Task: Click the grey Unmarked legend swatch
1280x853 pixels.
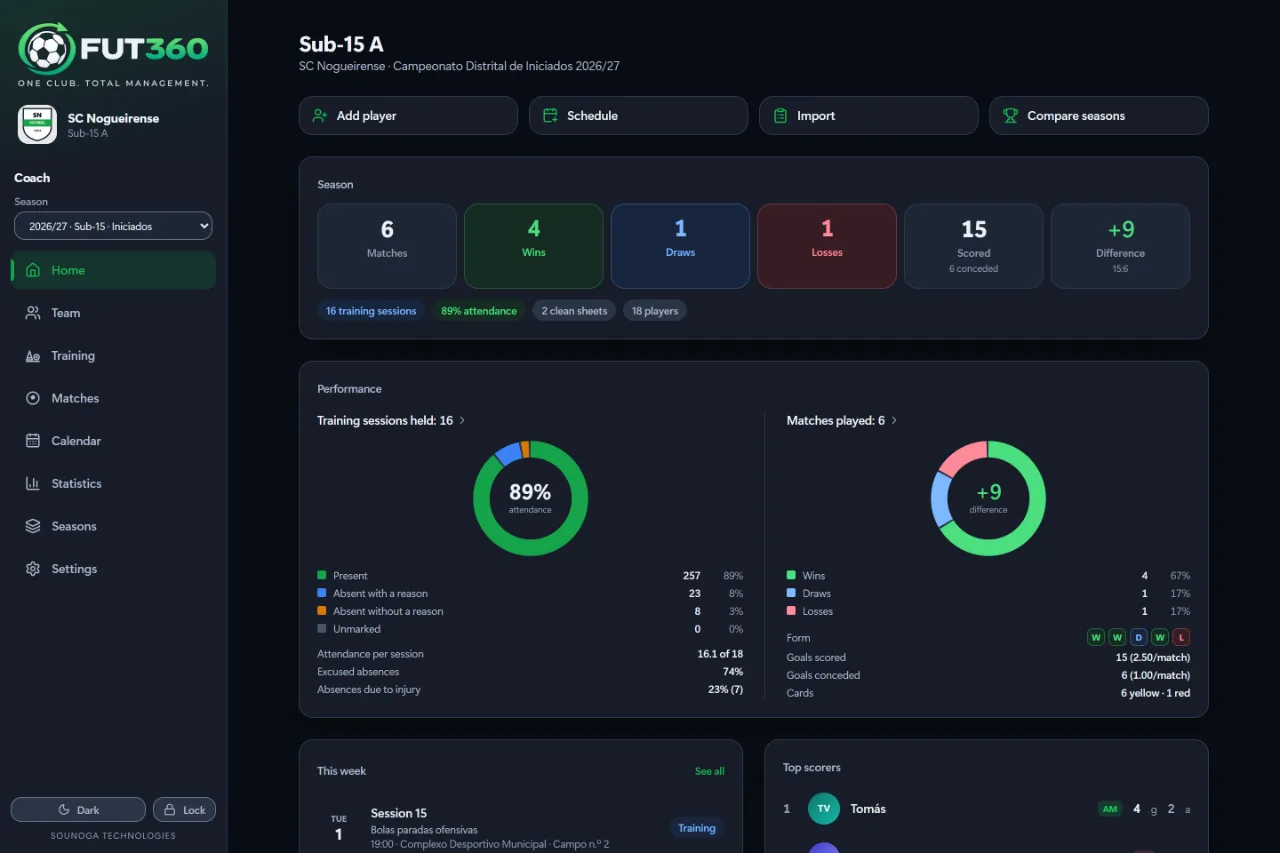Action: coord(322,629)
